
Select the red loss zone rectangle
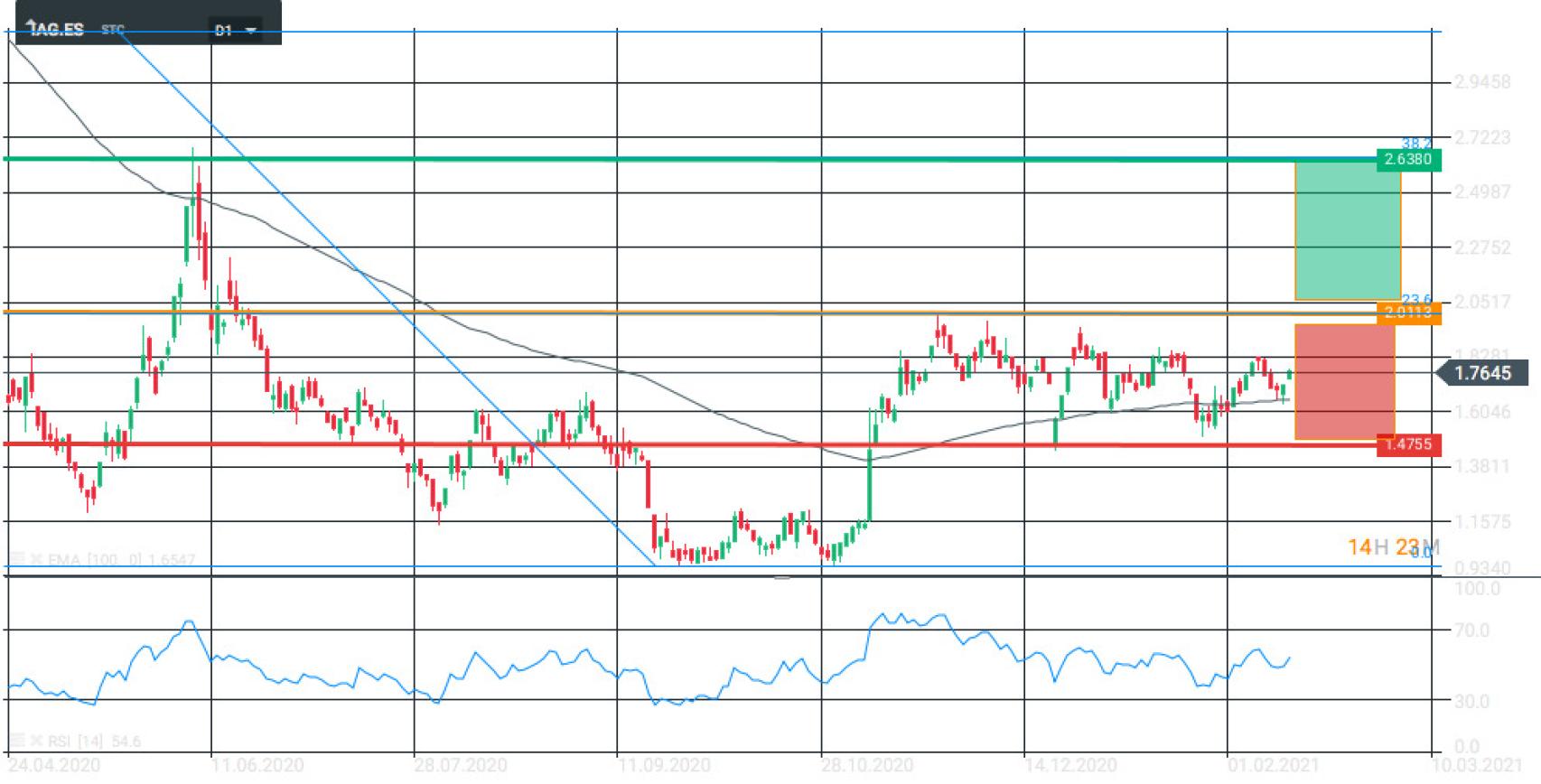coord(1344,382)
